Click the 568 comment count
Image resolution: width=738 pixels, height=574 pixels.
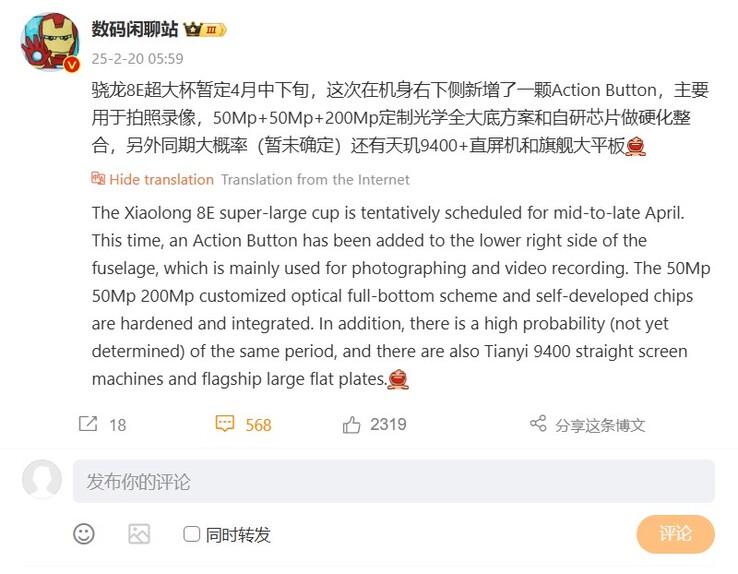coord(258,425)
